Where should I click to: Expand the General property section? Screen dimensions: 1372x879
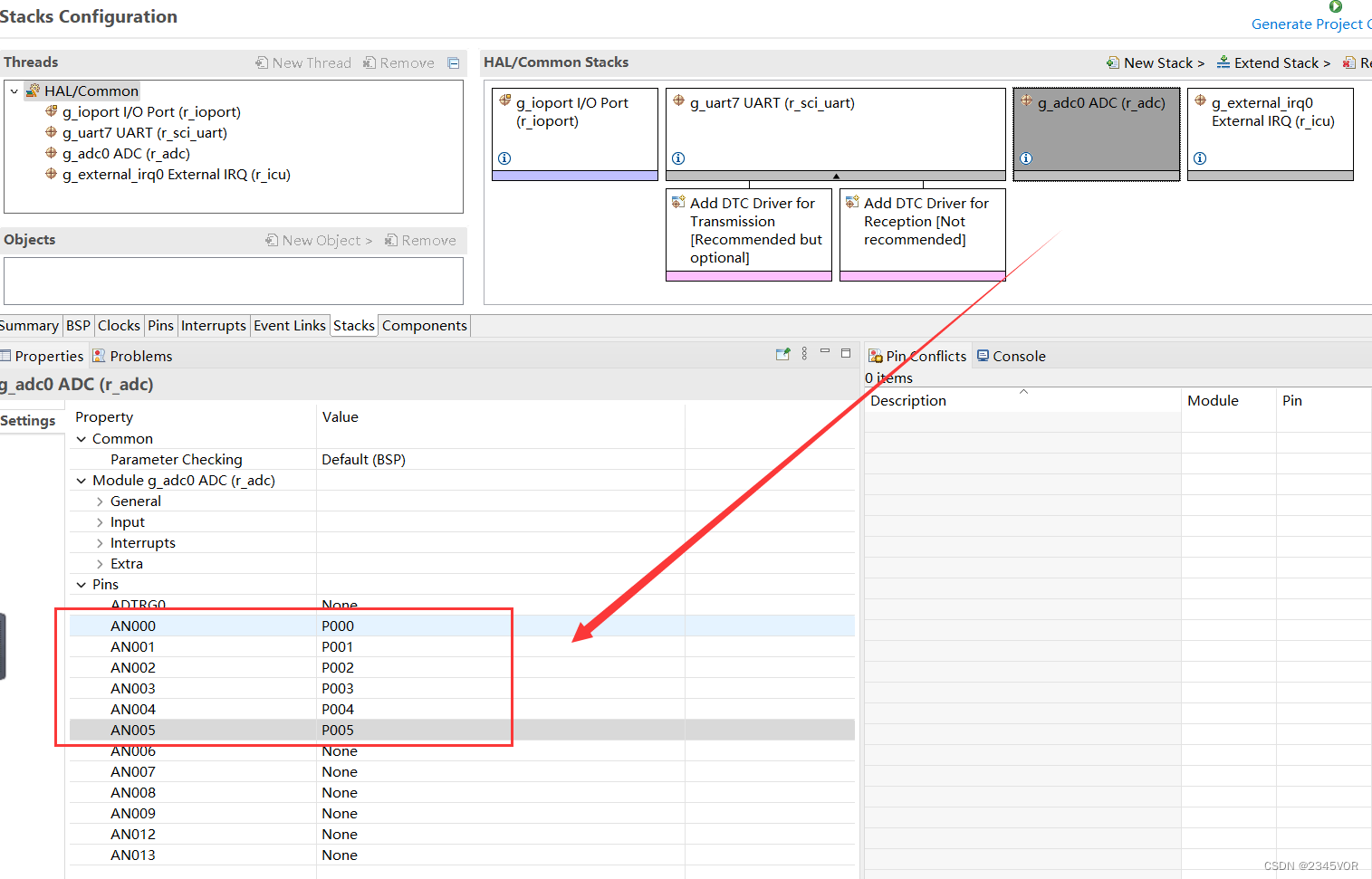[100, 502]
